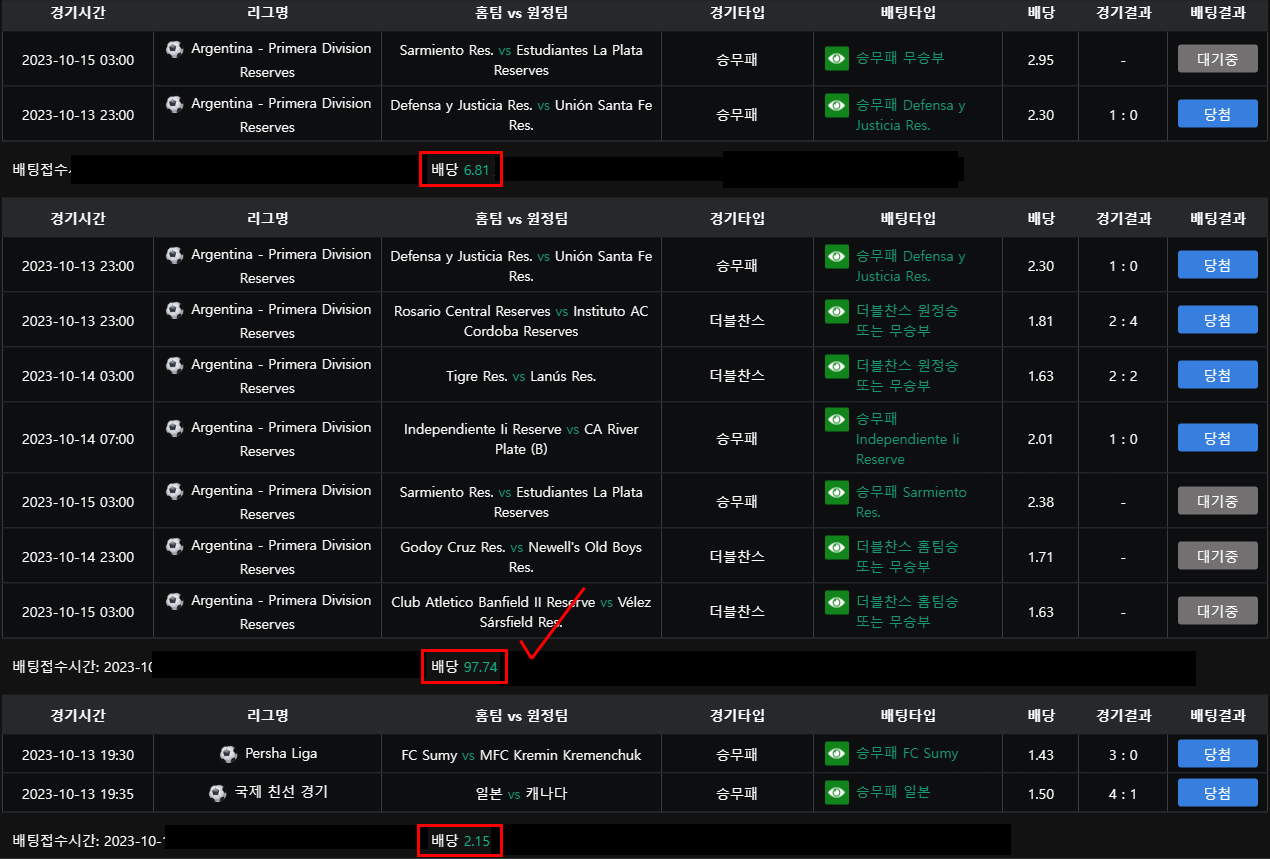Click the 당첨 button in the 일본 vs 캐나다 row
Viewport: 1270px width, 859px height.
pos(1217,793)
